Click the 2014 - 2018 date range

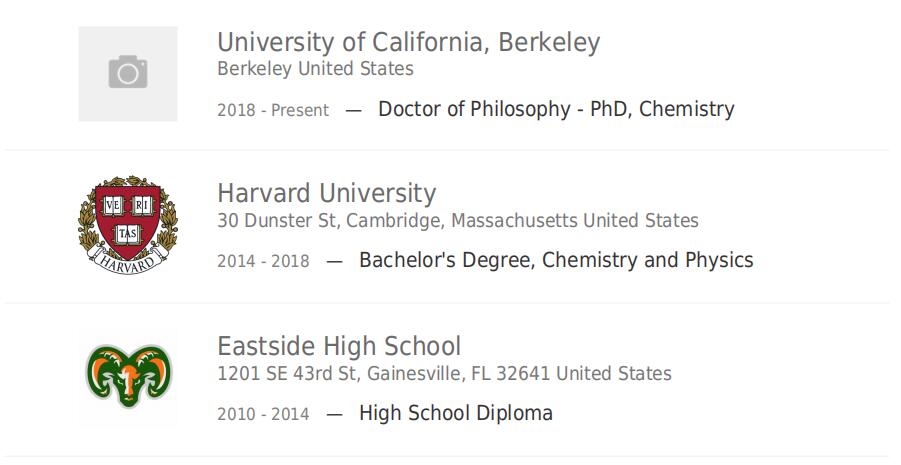point(263,262)
